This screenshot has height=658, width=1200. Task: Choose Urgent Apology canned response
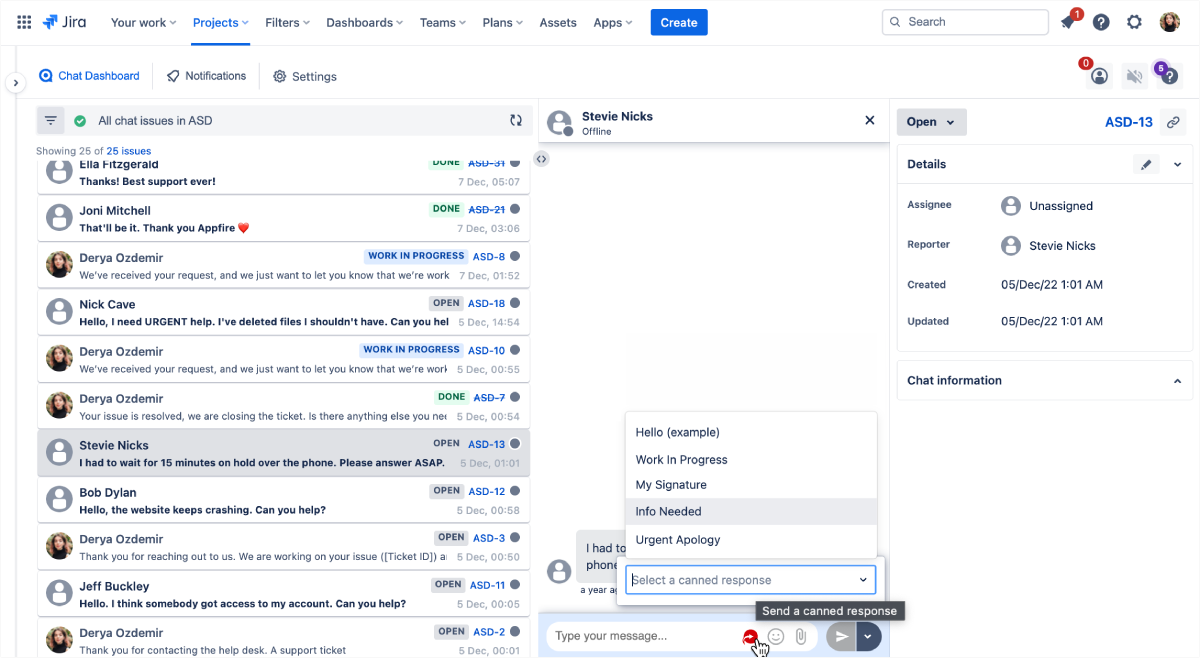(x=750, y=540)
